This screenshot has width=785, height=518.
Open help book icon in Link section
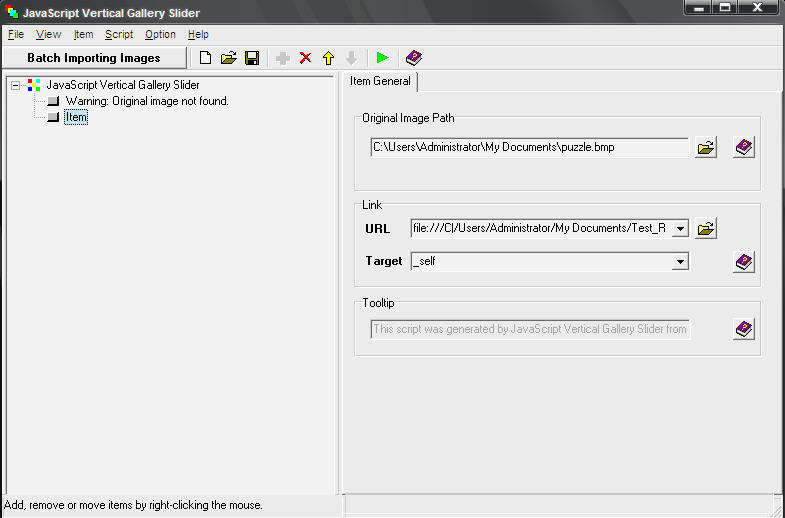pos(744,261)
